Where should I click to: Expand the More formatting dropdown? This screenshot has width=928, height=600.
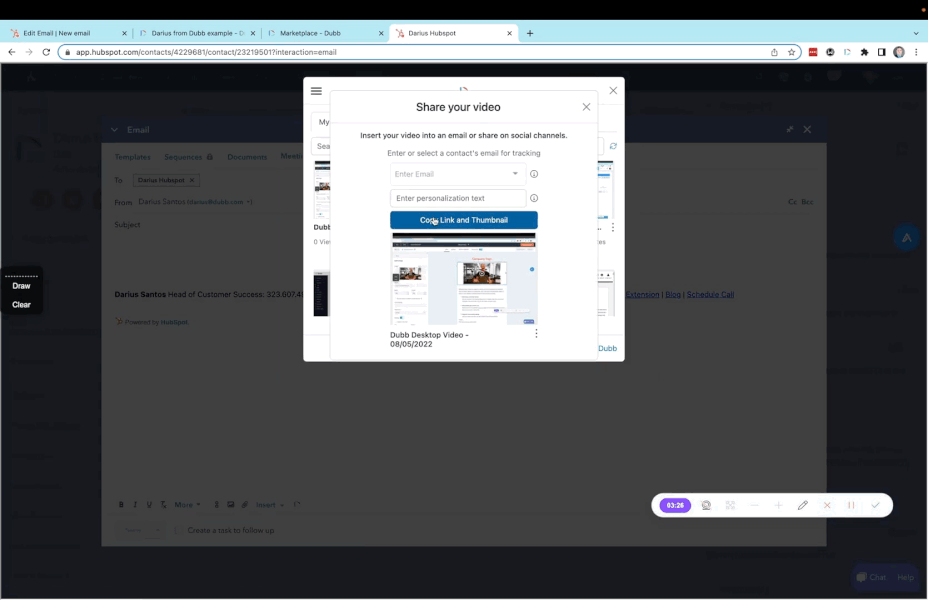click(x=187, y=505)
